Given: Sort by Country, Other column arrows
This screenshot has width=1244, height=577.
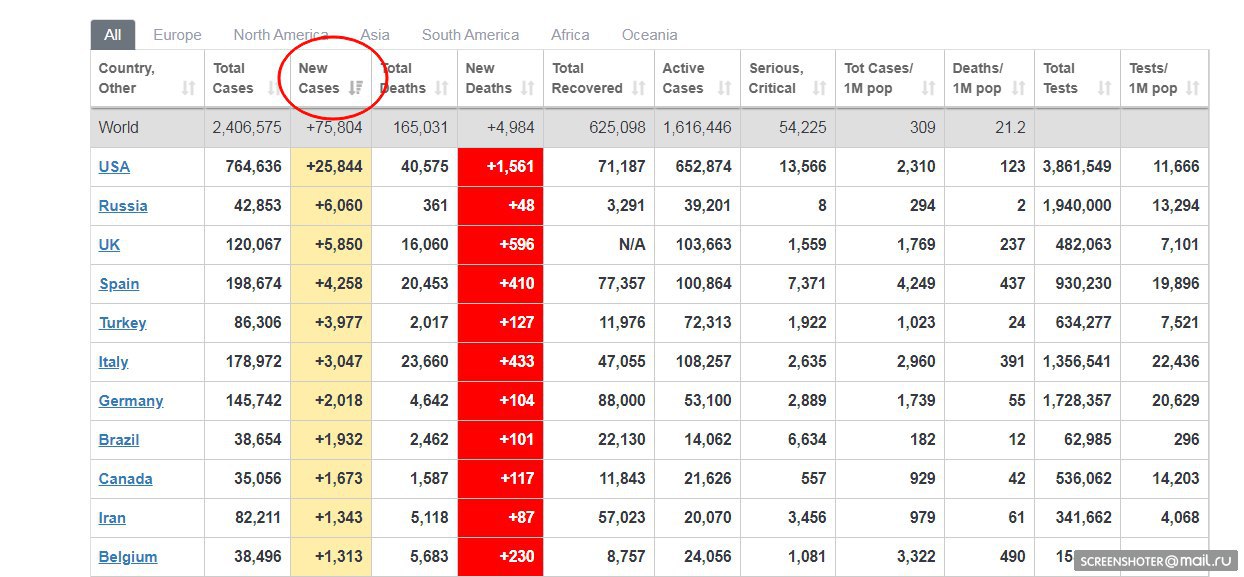Looking at the screenshot, I should (189, 88).
